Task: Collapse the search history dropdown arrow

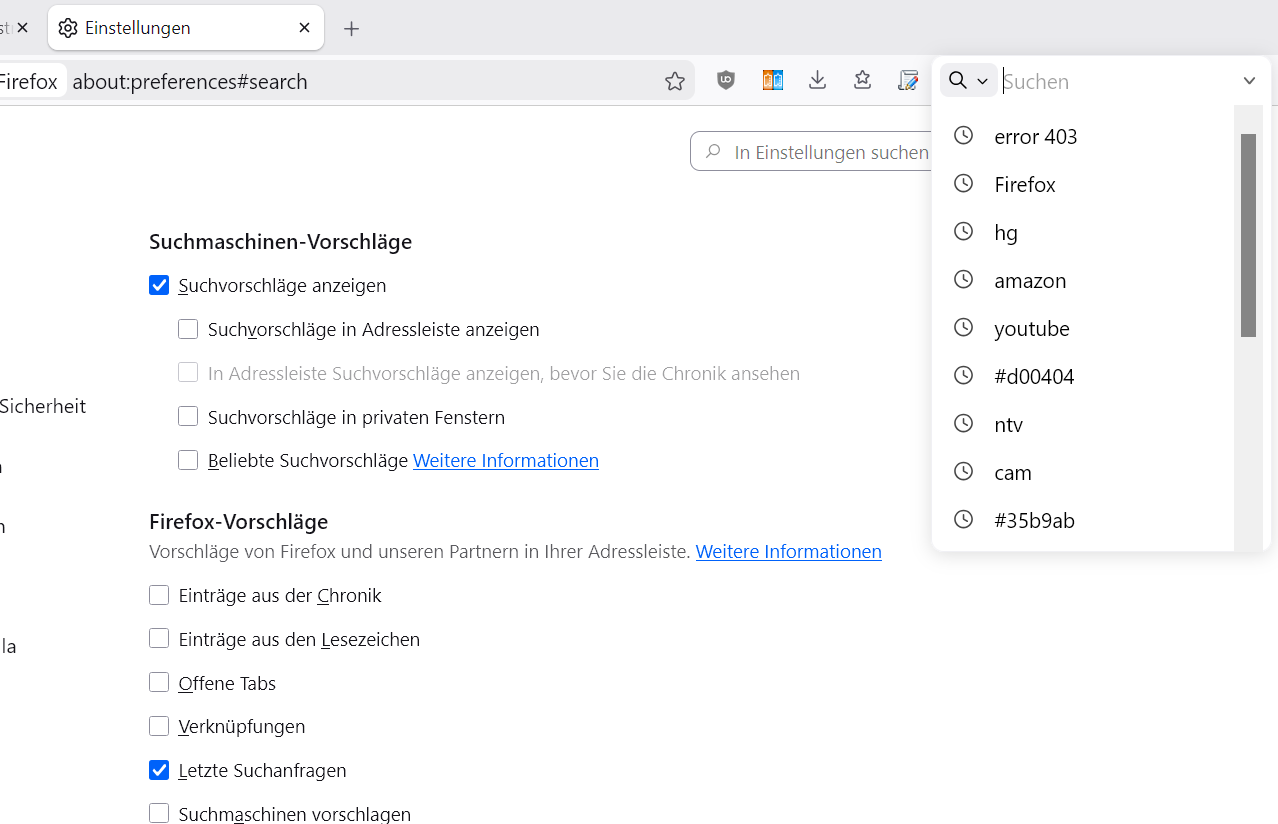Action: (x=1249, y=81)
